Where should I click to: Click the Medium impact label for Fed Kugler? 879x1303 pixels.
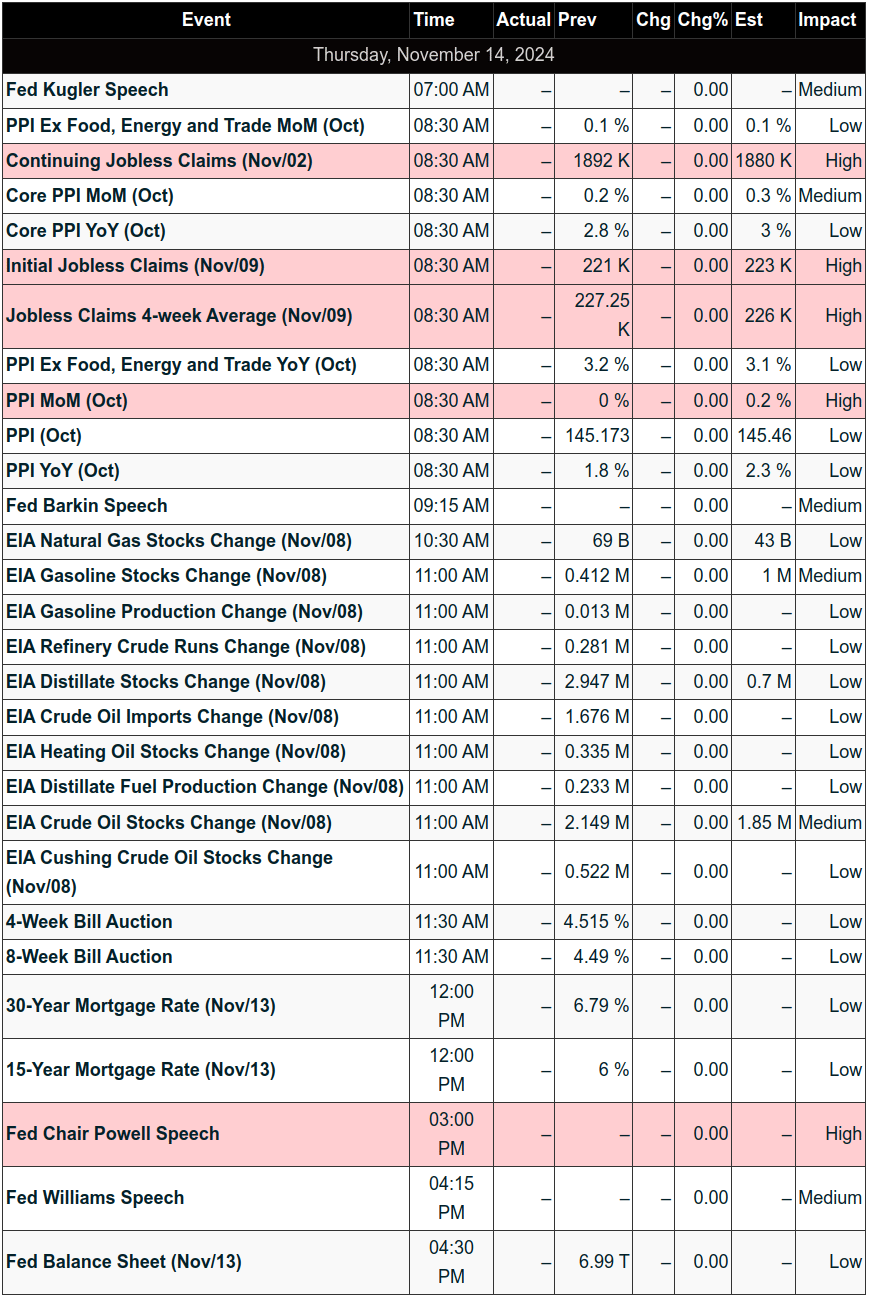(x=830, y=90)
